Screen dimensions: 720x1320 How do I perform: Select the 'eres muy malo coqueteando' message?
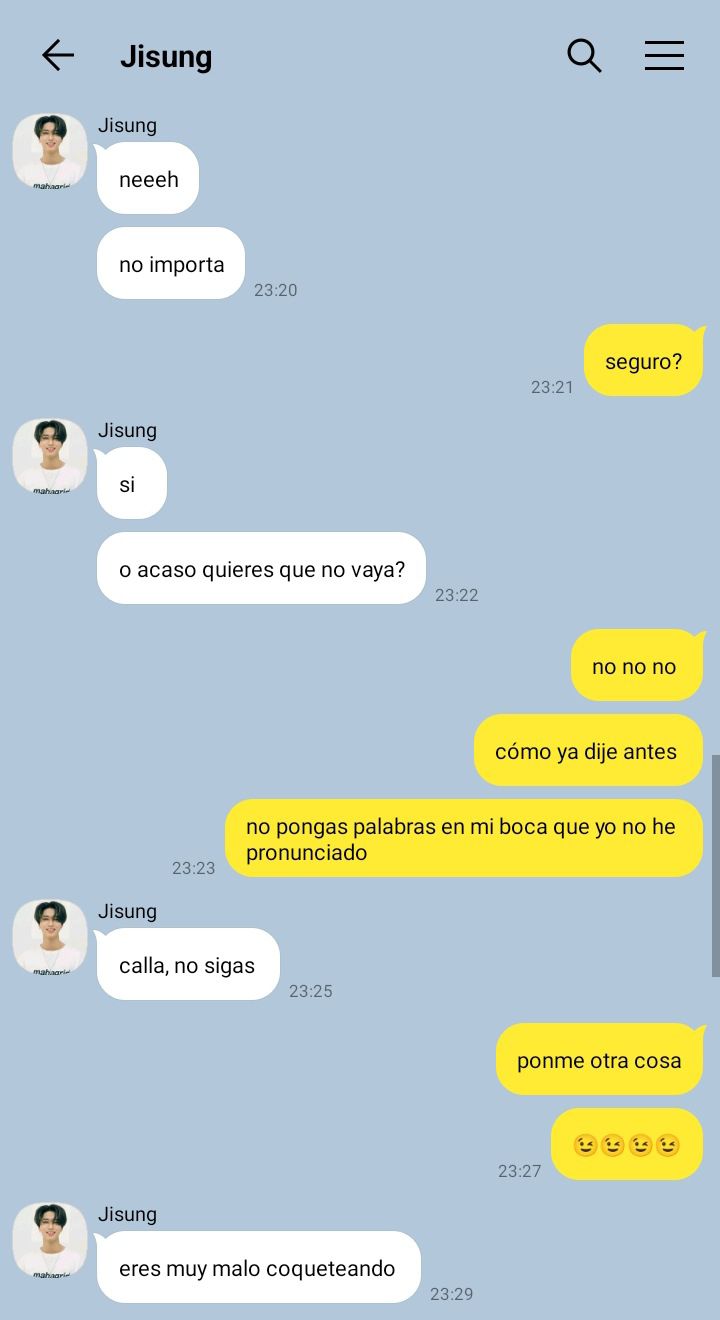tap(258, 1267)
